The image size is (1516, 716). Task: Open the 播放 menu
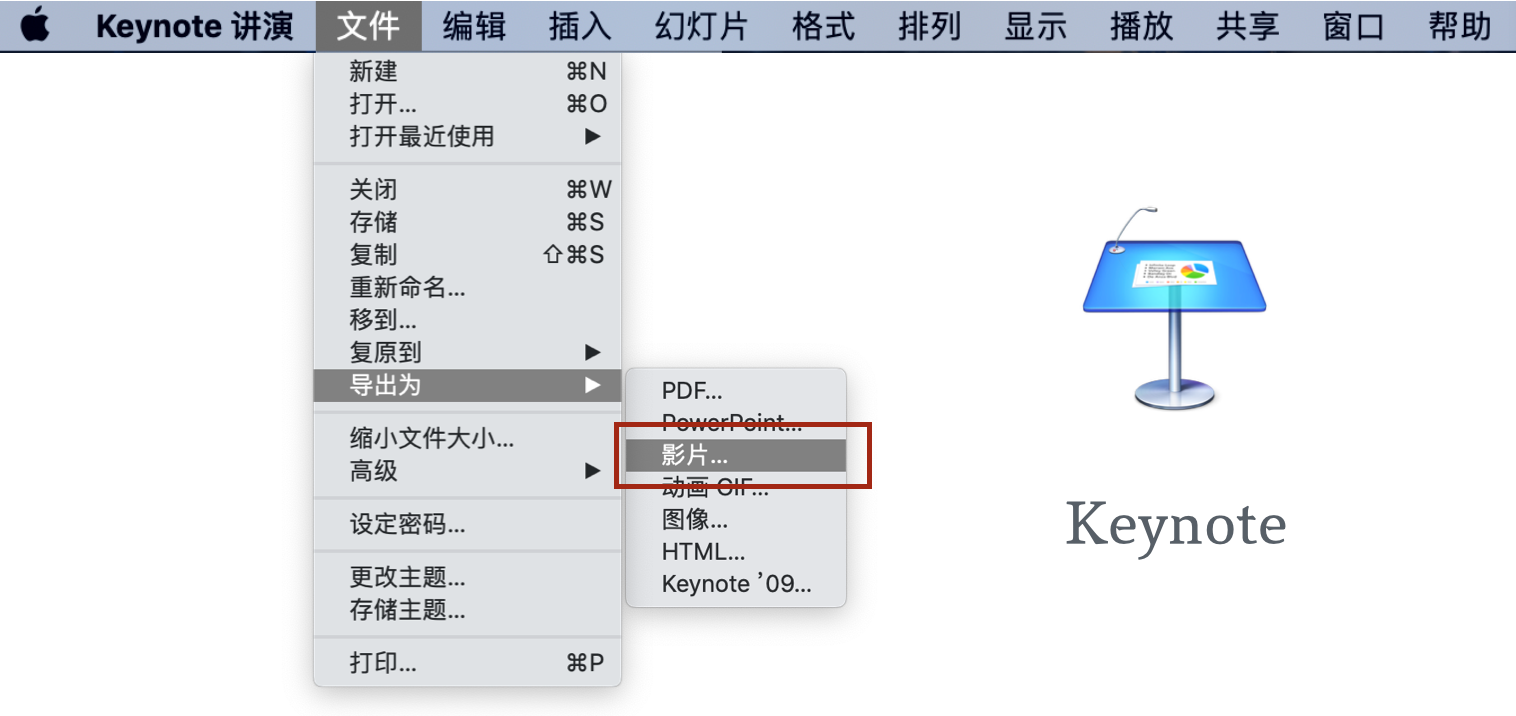coord(1141,26)
